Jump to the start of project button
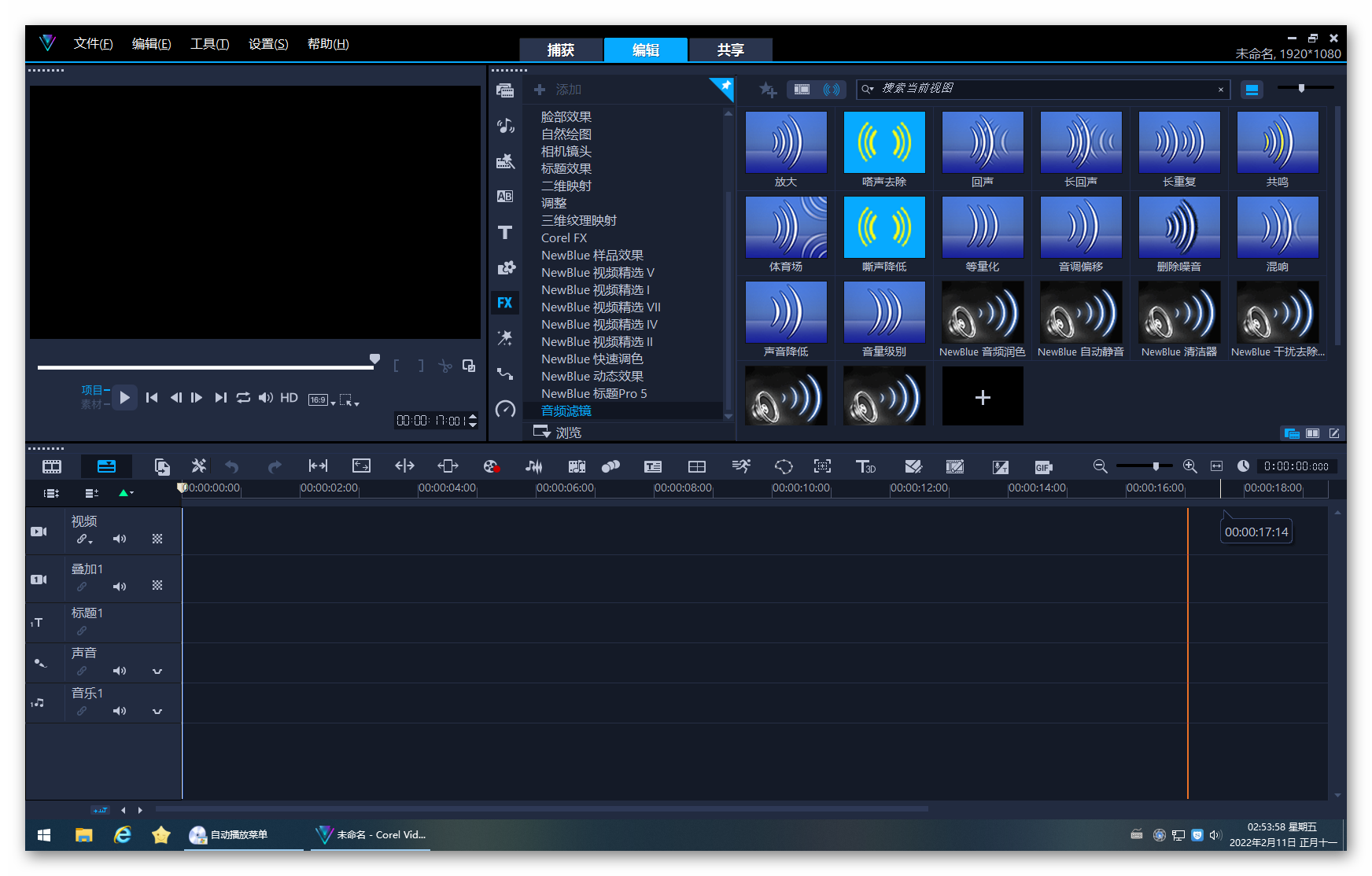The height and width of the screenshot is (876, 1372). click(x=152, y=398)
